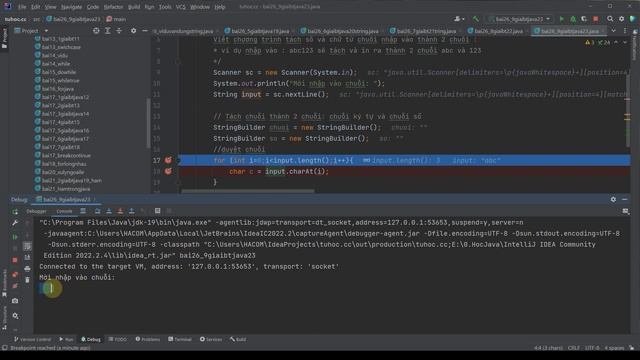Open the VCS menu
640x360 pixels.
tap(180, 7)
